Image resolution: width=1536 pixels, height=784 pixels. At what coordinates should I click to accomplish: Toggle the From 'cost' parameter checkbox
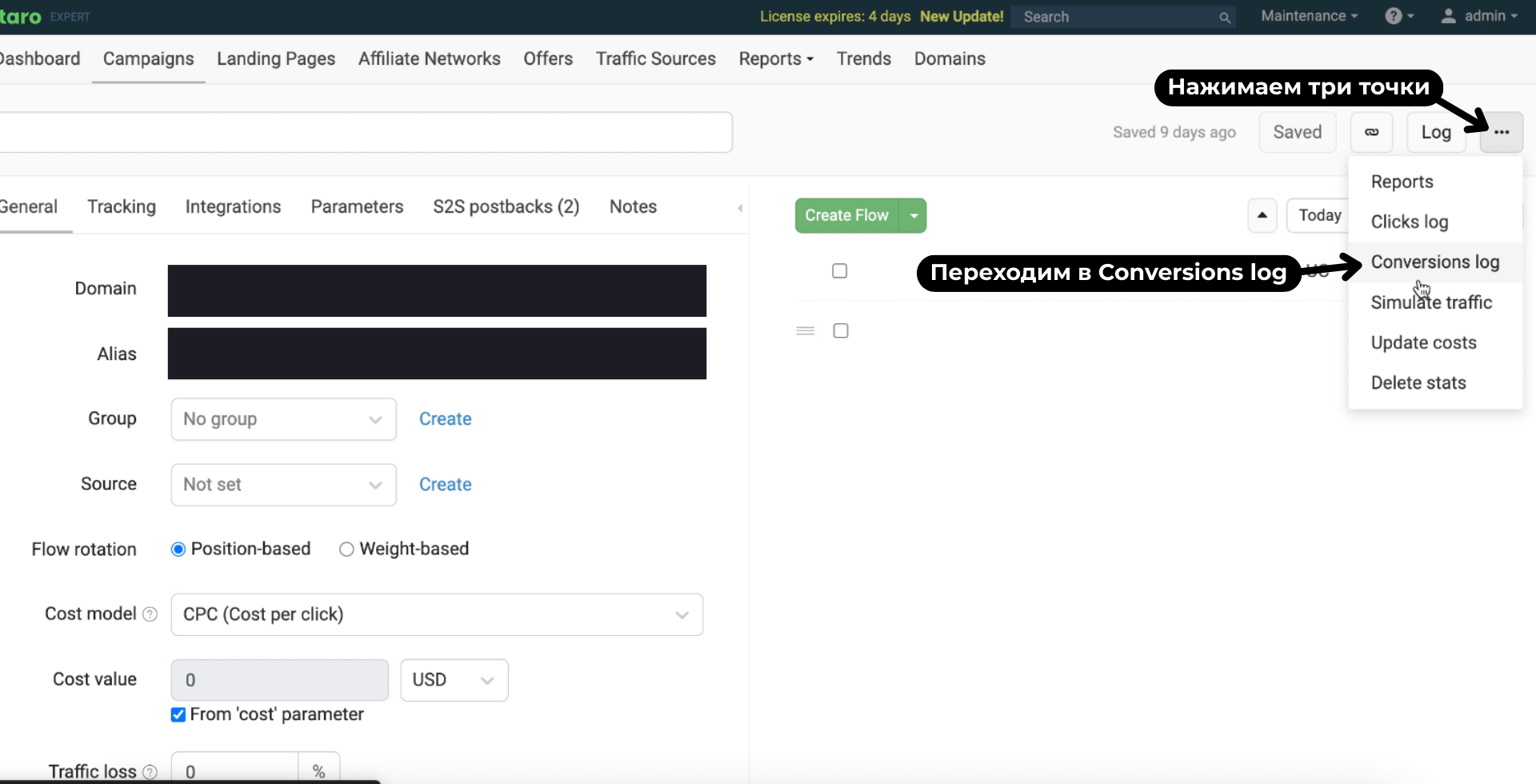click(x=178, y=714)
